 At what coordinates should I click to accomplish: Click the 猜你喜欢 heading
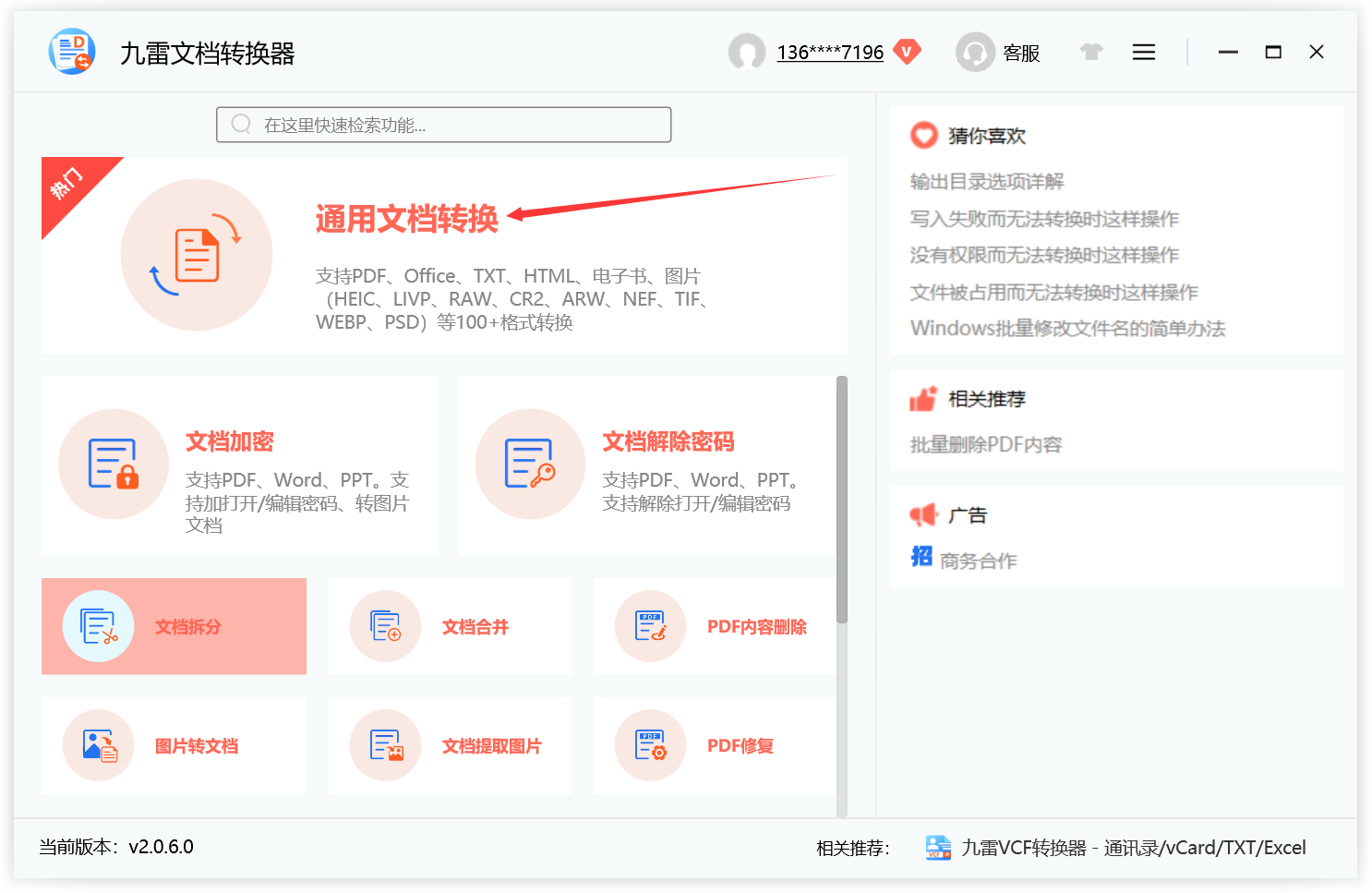click(x=987, y=136)
